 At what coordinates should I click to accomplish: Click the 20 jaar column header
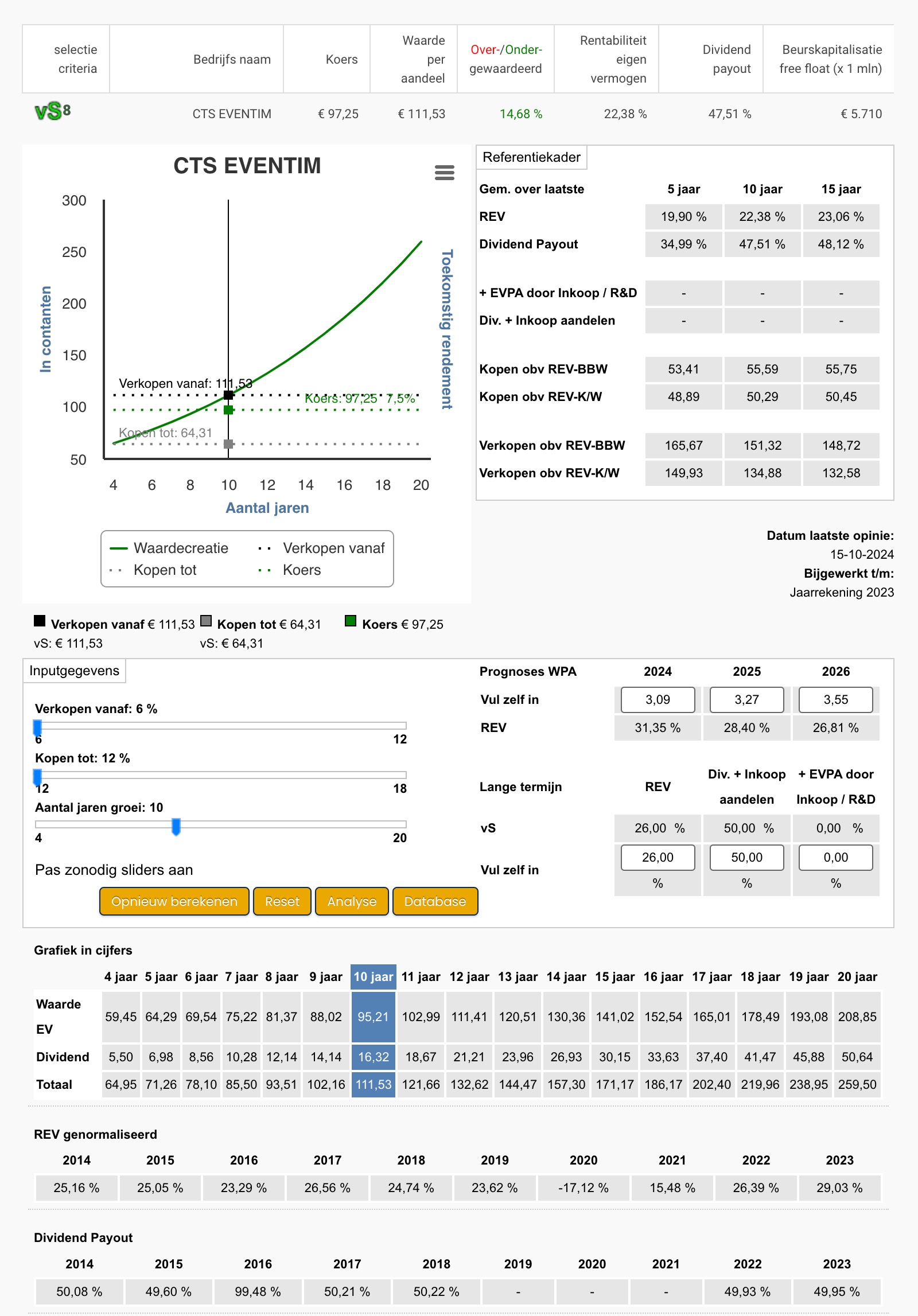point(857,977)
